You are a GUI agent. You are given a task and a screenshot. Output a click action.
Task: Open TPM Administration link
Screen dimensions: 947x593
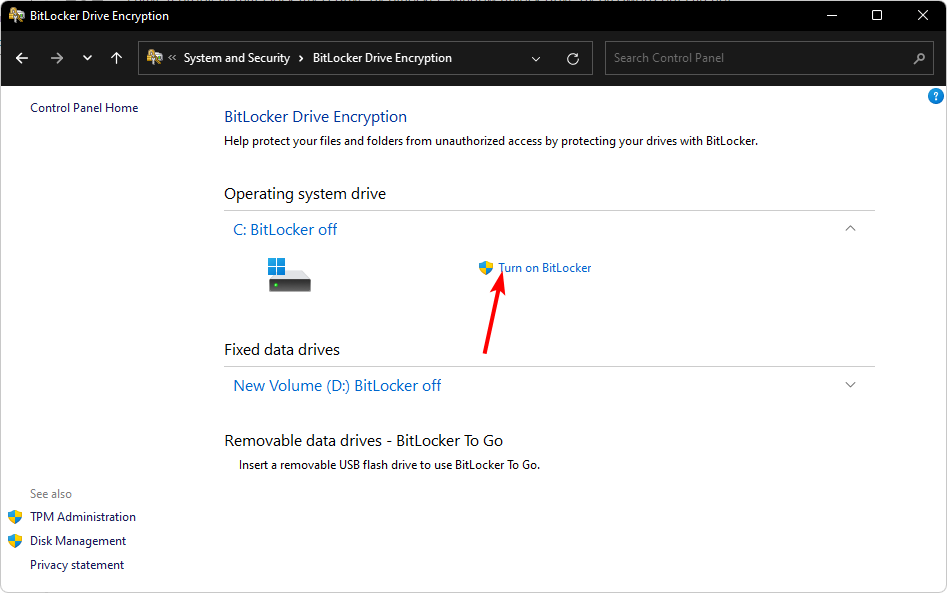tap(83, 517)
